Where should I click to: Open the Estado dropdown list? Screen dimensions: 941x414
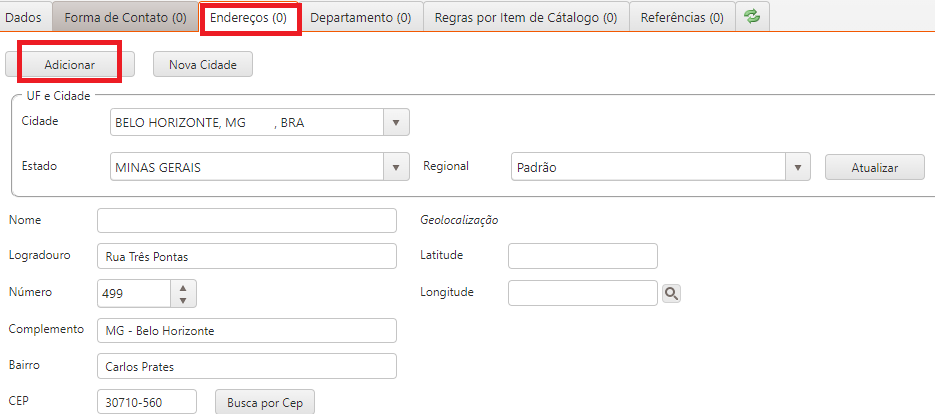[x=396, y=167]
